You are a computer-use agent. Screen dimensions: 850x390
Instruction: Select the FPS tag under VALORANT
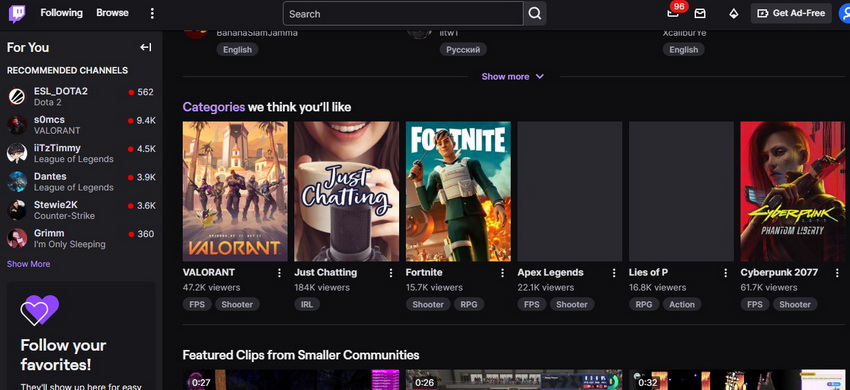(197, 304)
